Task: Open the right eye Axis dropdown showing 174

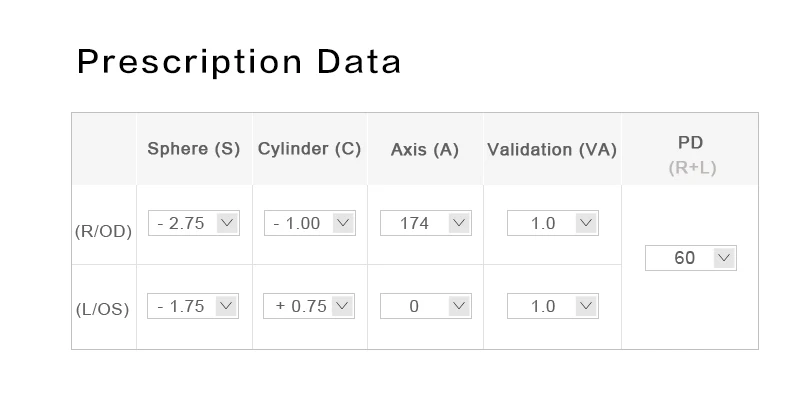Action: coord(426,223)
